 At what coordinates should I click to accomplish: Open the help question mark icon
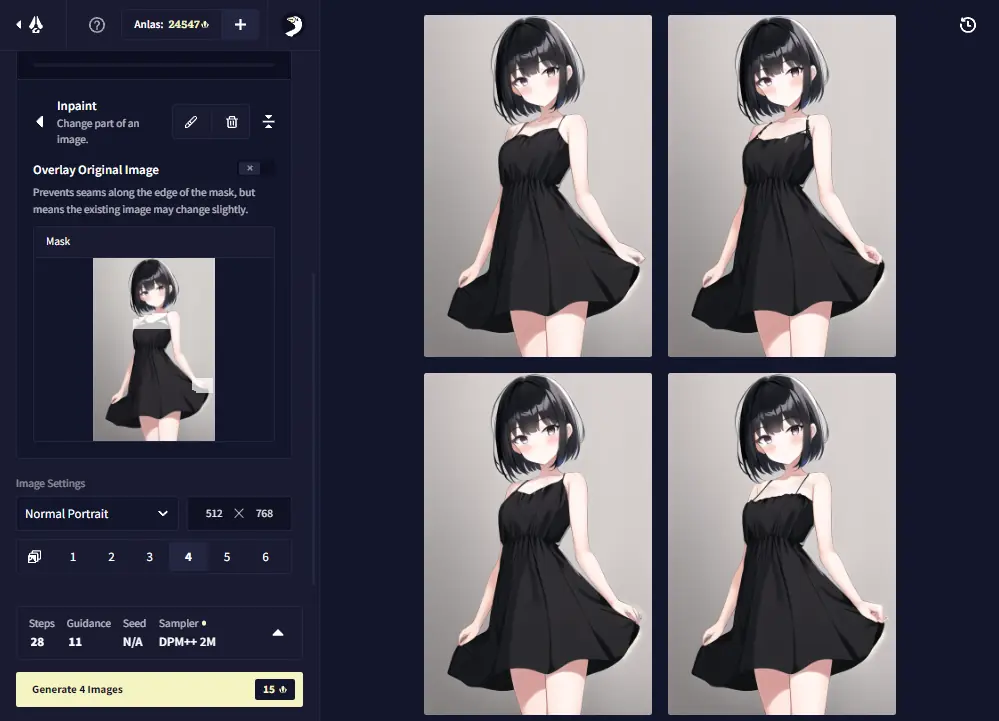97,25
